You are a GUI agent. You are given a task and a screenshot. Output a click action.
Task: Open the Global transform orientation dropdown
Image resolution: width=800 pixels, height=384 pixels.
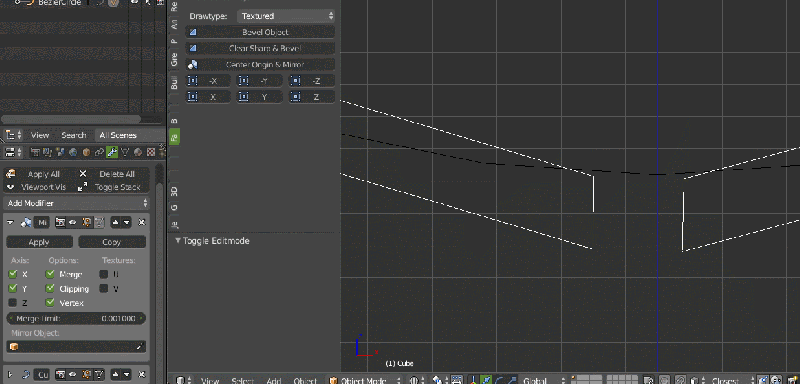coord(542,380)
